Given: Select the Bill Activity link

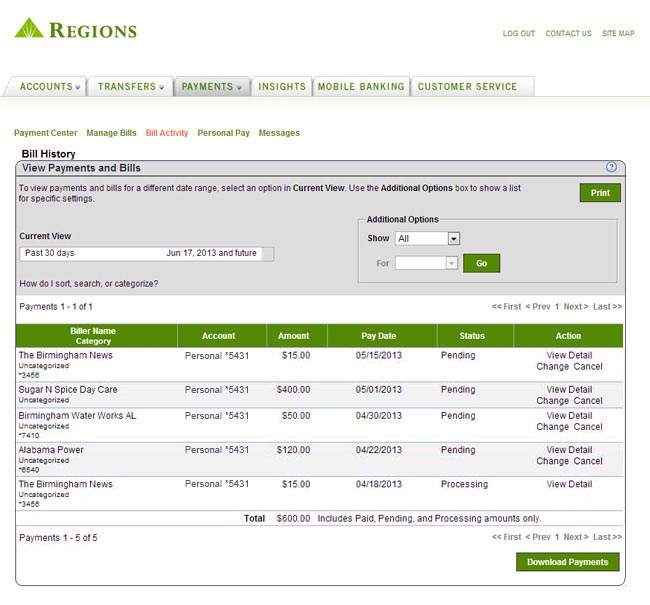Looking at the screenshot, I should point(167,133).
